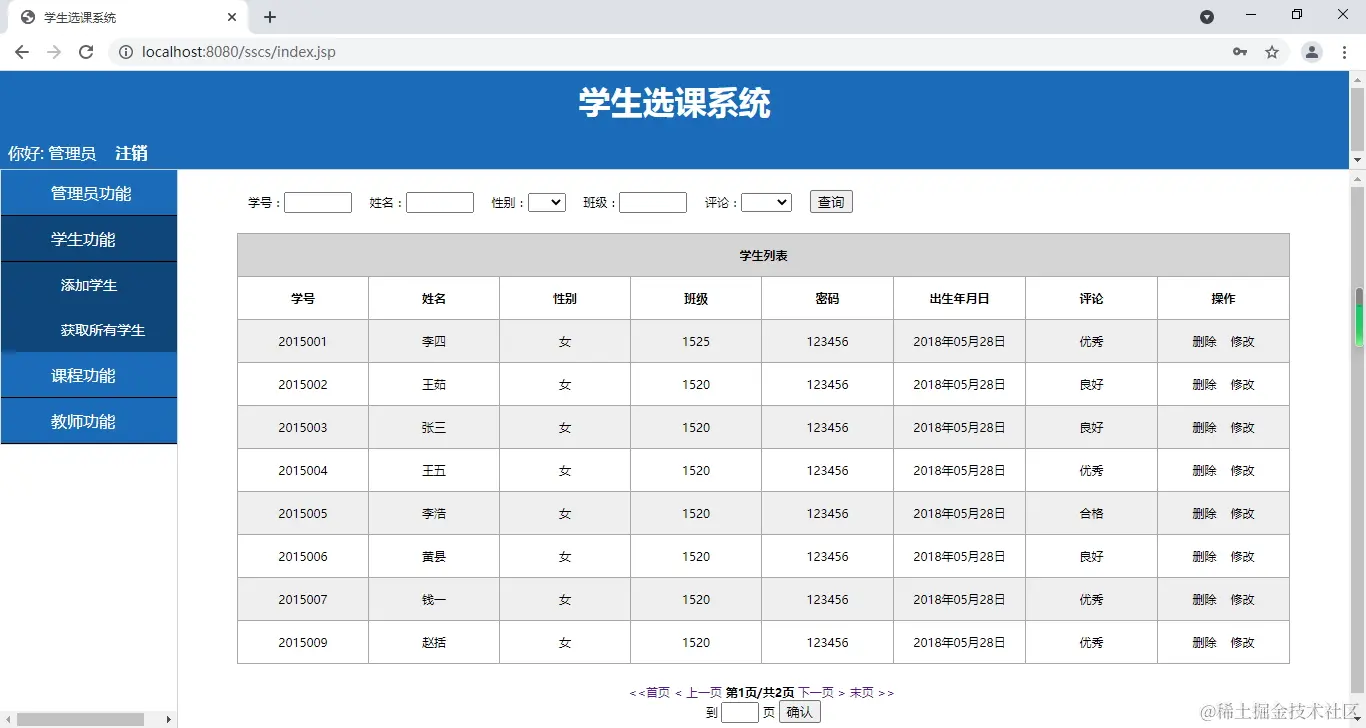Delete student 2015001 via 删除 link
This screenshot has height=728, width=1366.
[1203, 341]
